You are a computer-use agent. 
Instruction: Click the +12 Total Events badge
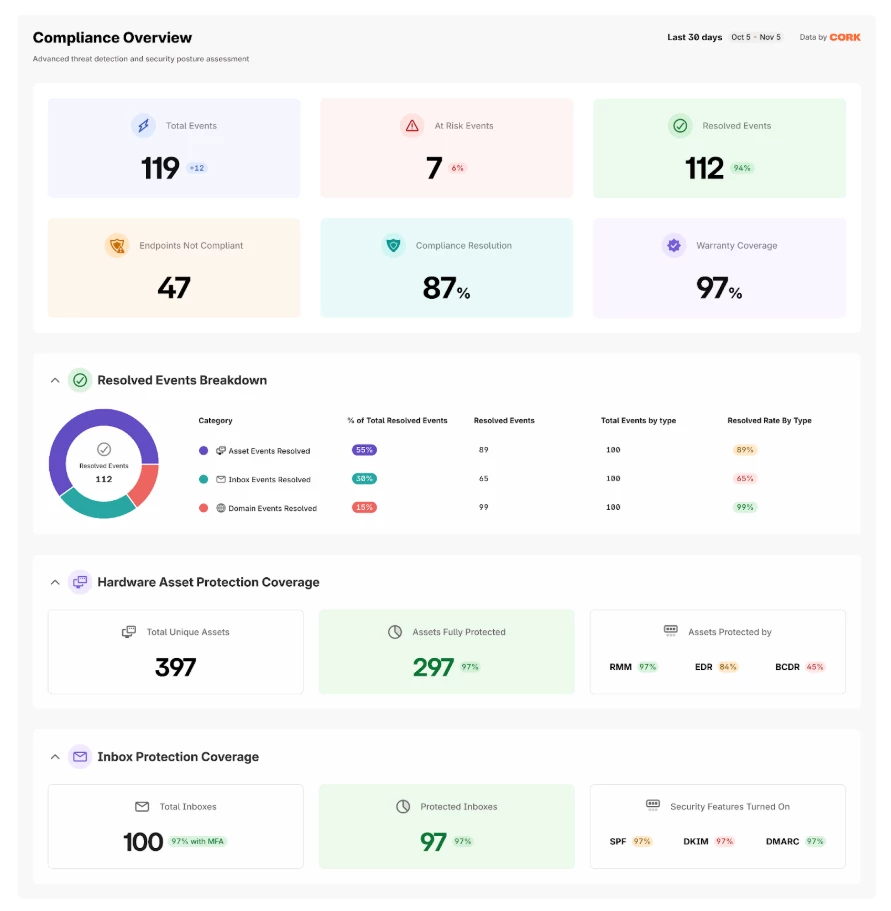coord(197,168)
